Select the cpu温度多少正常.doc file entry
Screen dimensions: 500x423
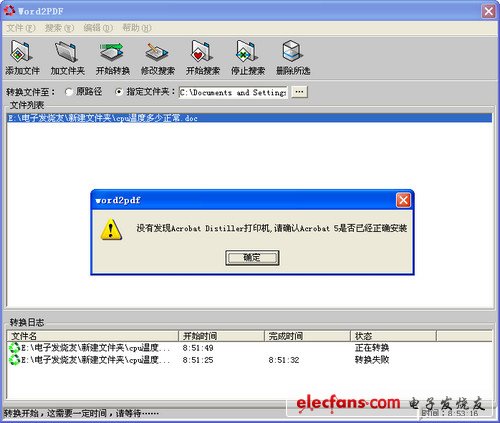pos(249,118)
